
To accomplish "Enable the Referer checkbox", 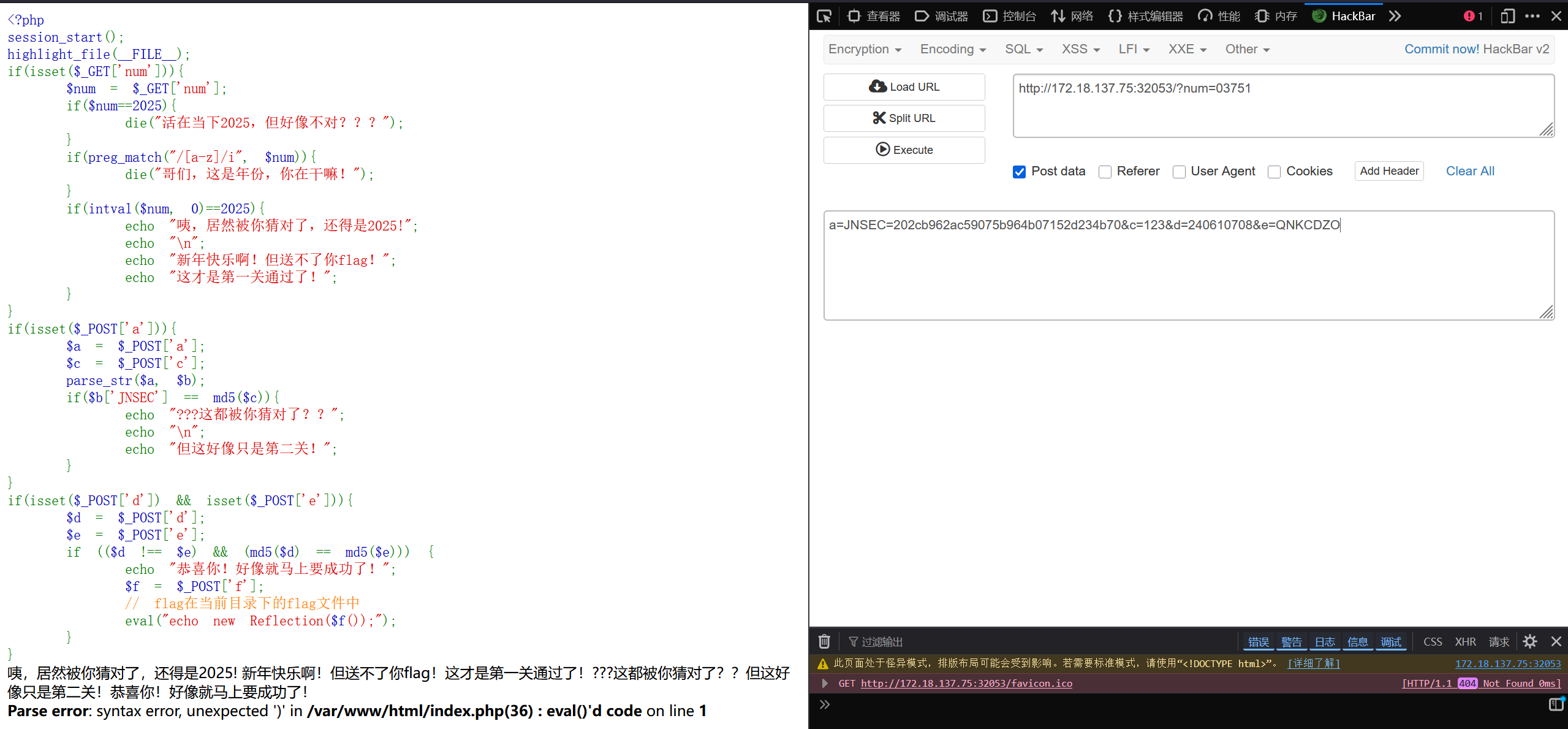I will 1105,172.
